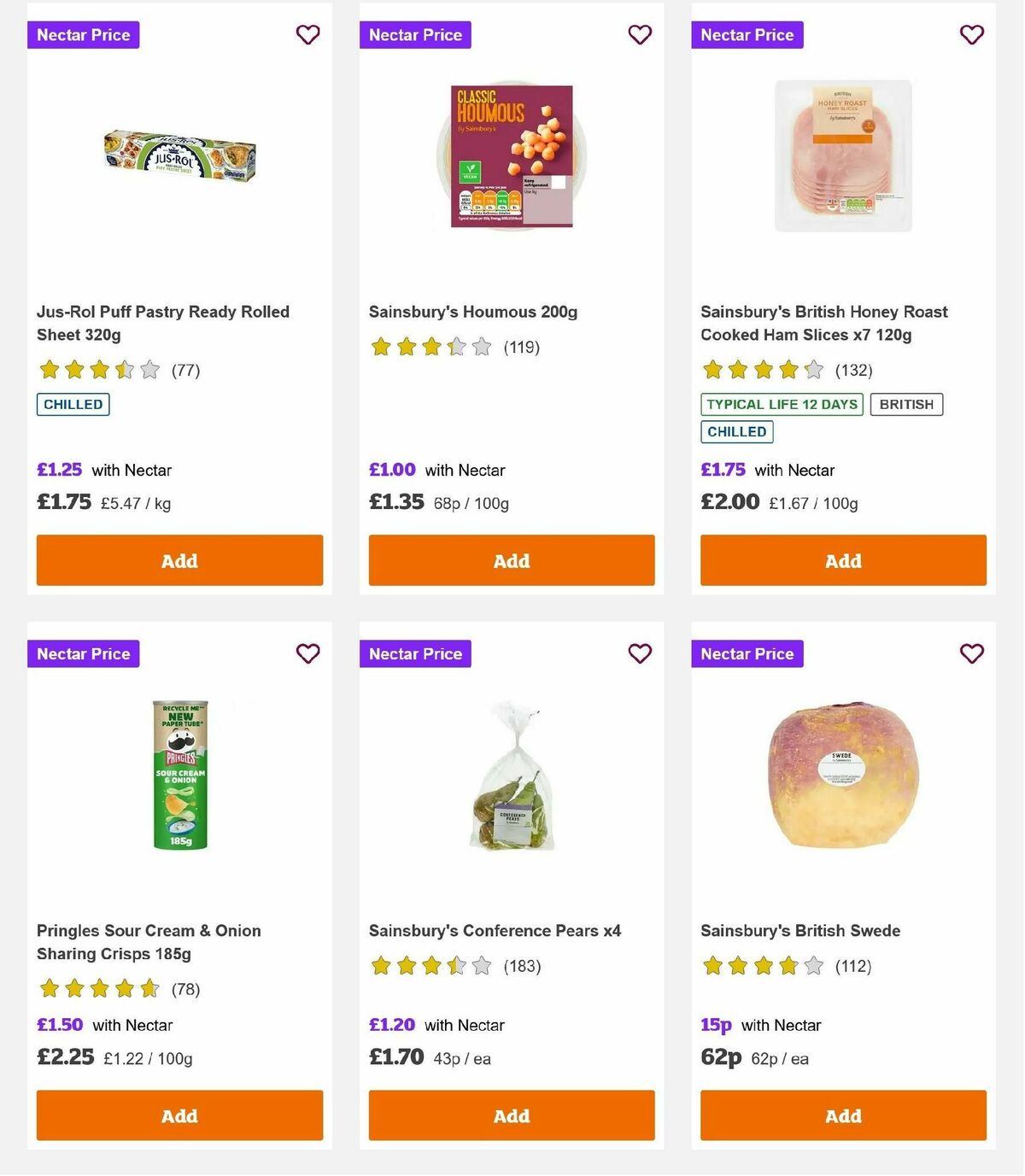Open the CHILLED tag on Jus-Rol Puff Pastry
This screenshot has width=1025, height=1176.
[x=73, y=404]
